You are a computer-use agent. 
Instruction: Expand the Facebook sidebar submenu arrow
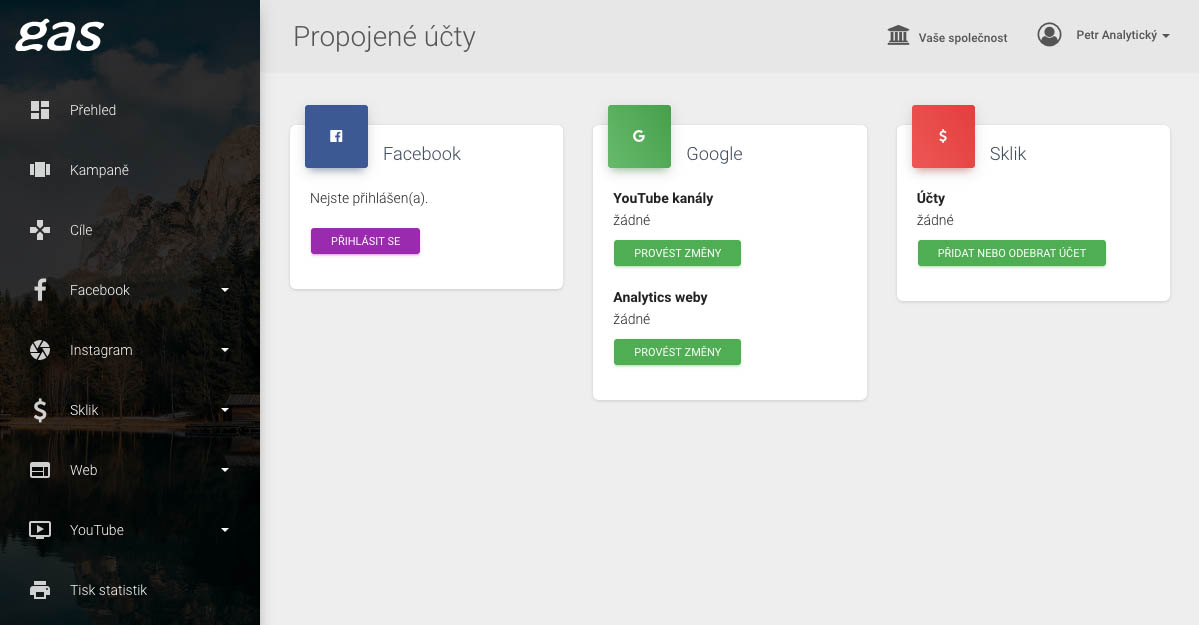click(225, 290)
